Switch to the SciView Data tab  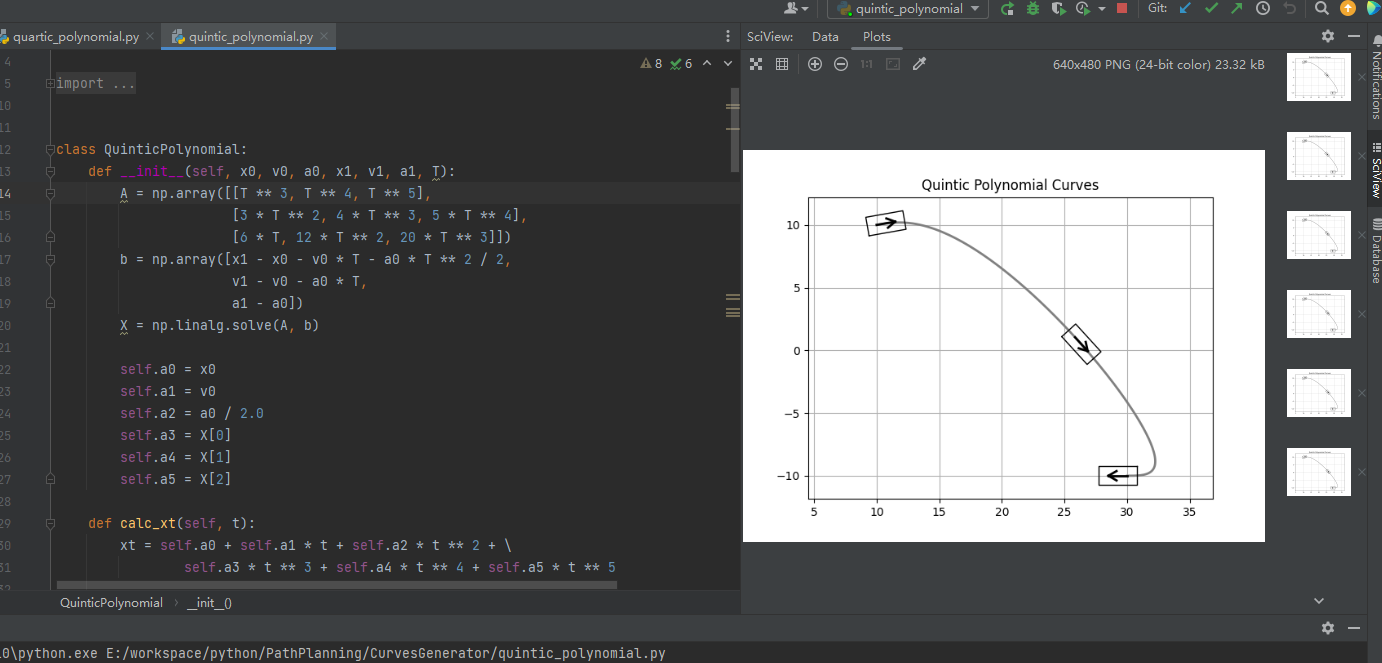coord(825,37)
